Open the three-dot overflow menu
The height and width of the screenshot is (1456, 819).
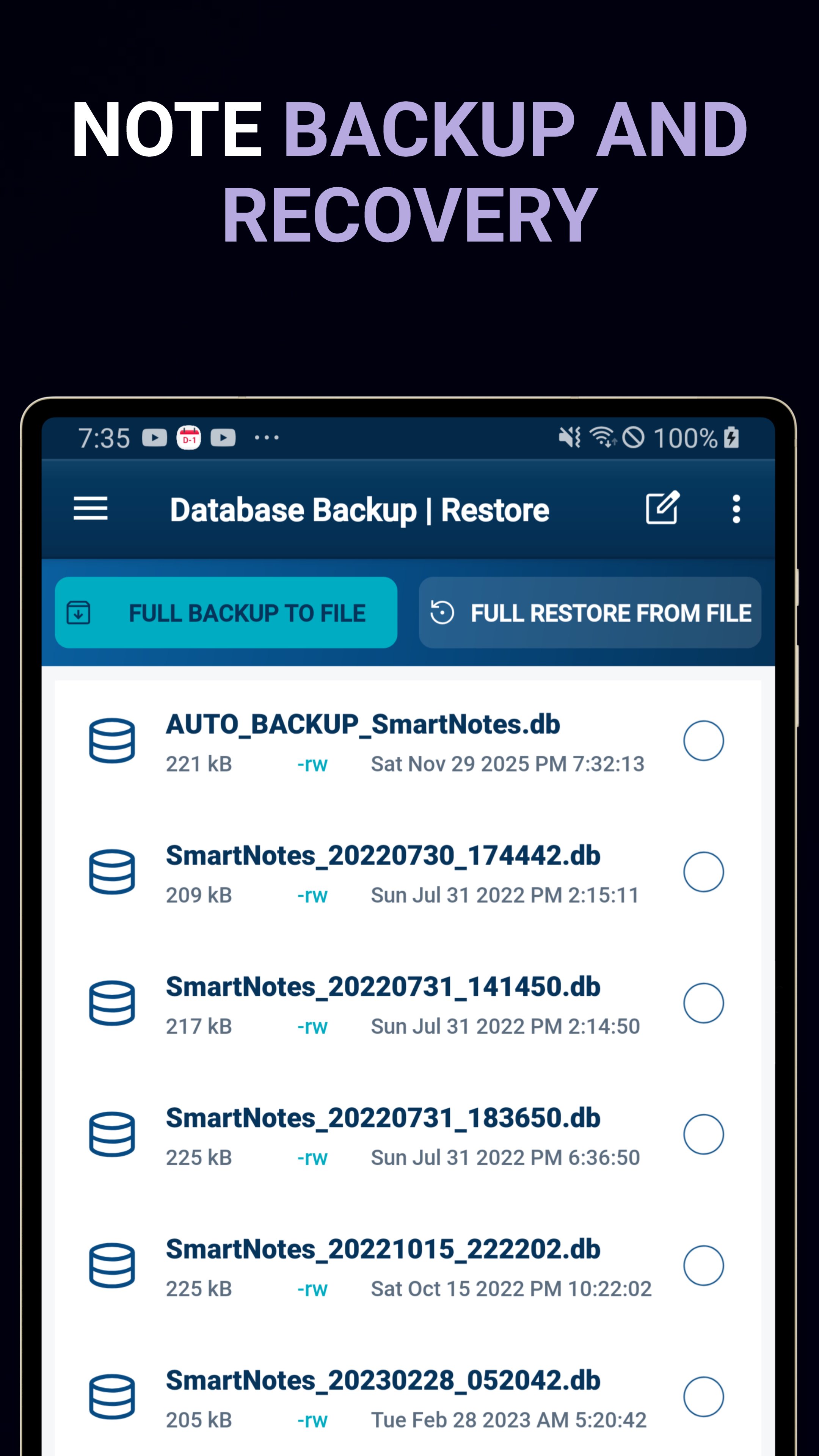tap(736, 509)
